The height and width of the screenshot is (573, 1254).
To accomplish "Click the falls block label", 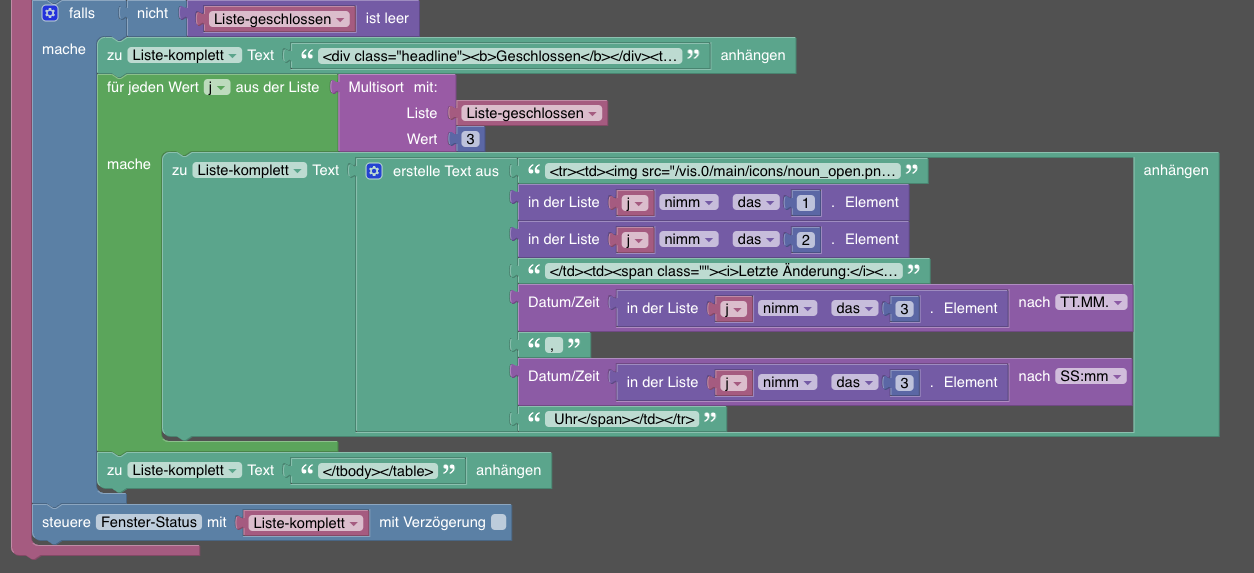I will [x=82, y=14].
